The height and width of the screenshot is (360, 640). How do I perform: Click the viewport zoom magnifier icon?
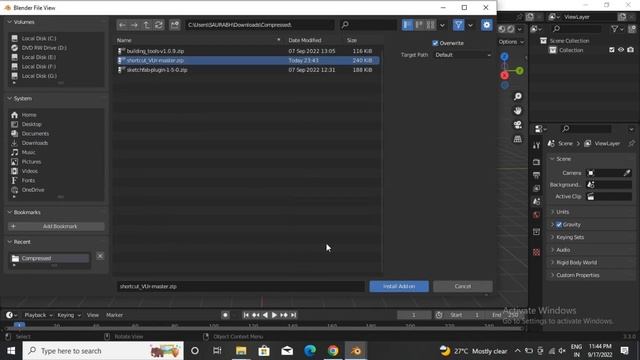518,96
